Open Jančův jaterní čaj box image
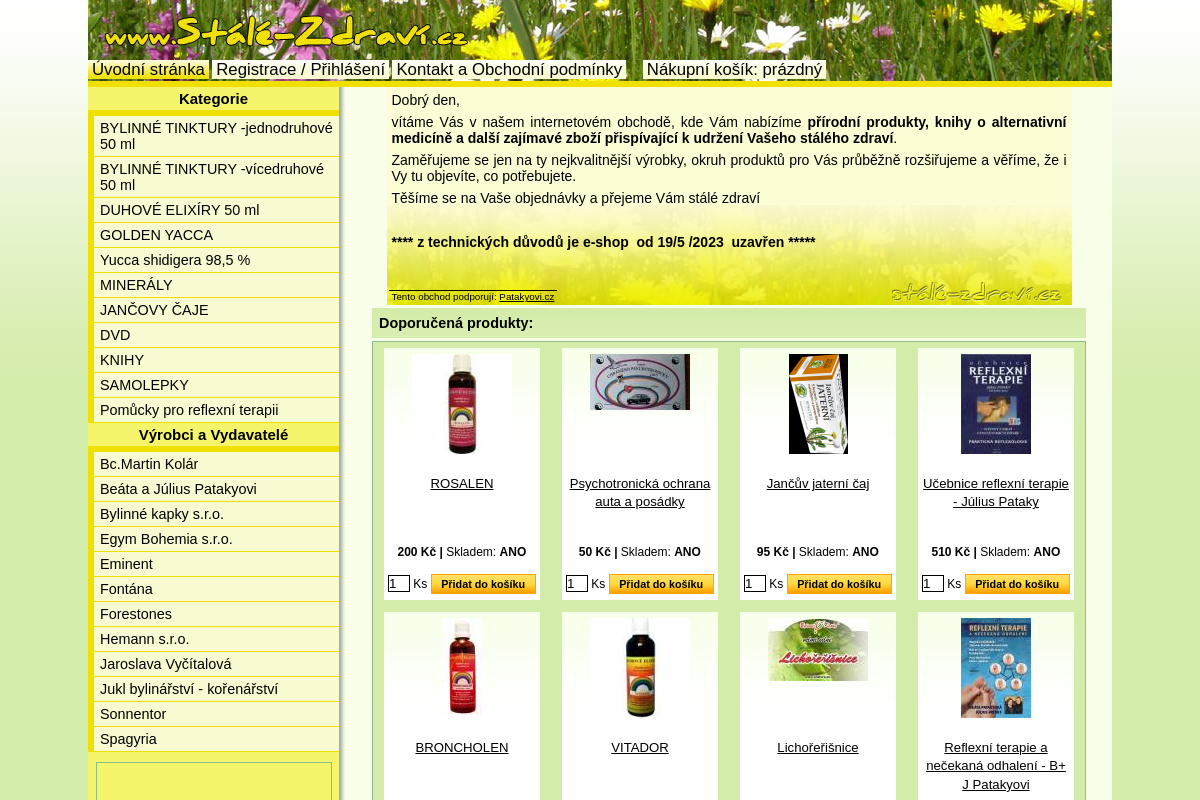Screen dimensions: 1200x800 point(818,404)
